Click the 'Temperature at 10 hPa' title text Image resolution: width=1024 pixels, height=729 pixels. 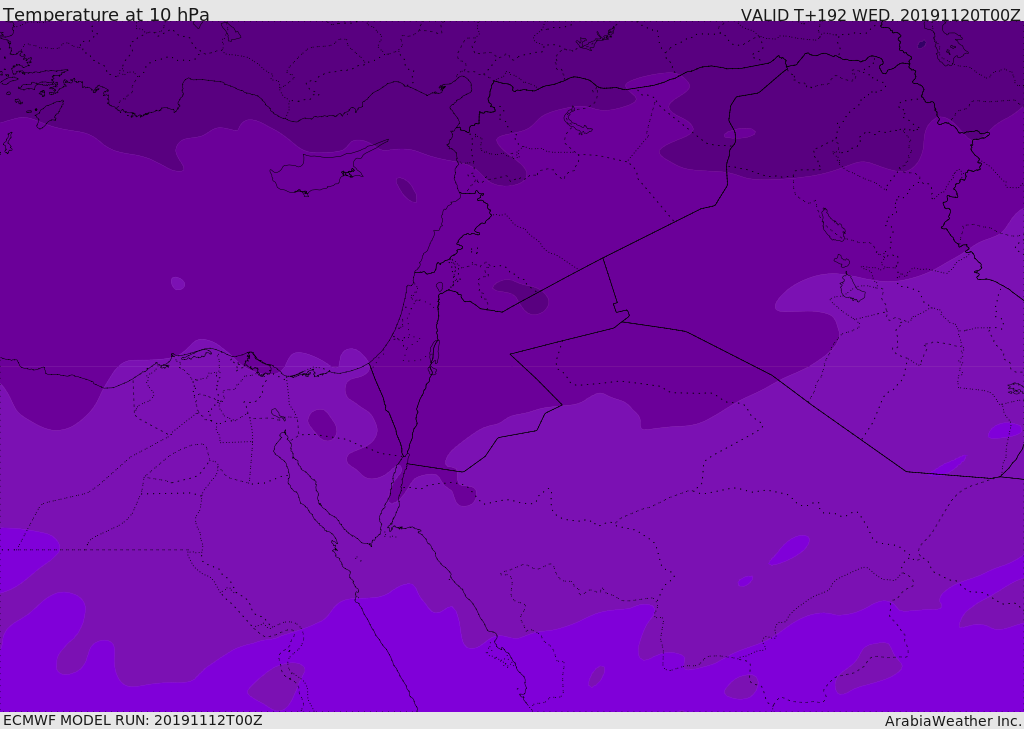[x=106, y=14]
